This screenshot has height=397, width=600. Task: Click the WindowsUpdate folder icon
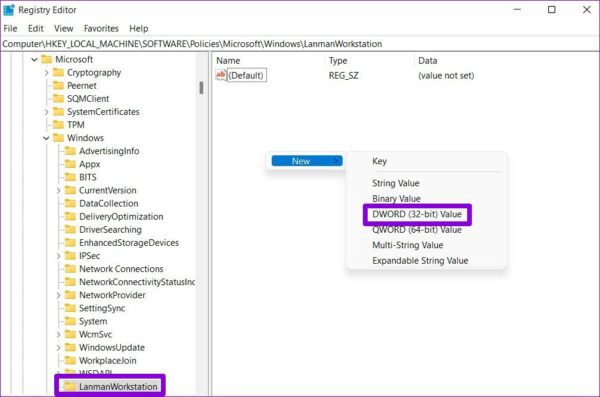[x=70, y=347]
